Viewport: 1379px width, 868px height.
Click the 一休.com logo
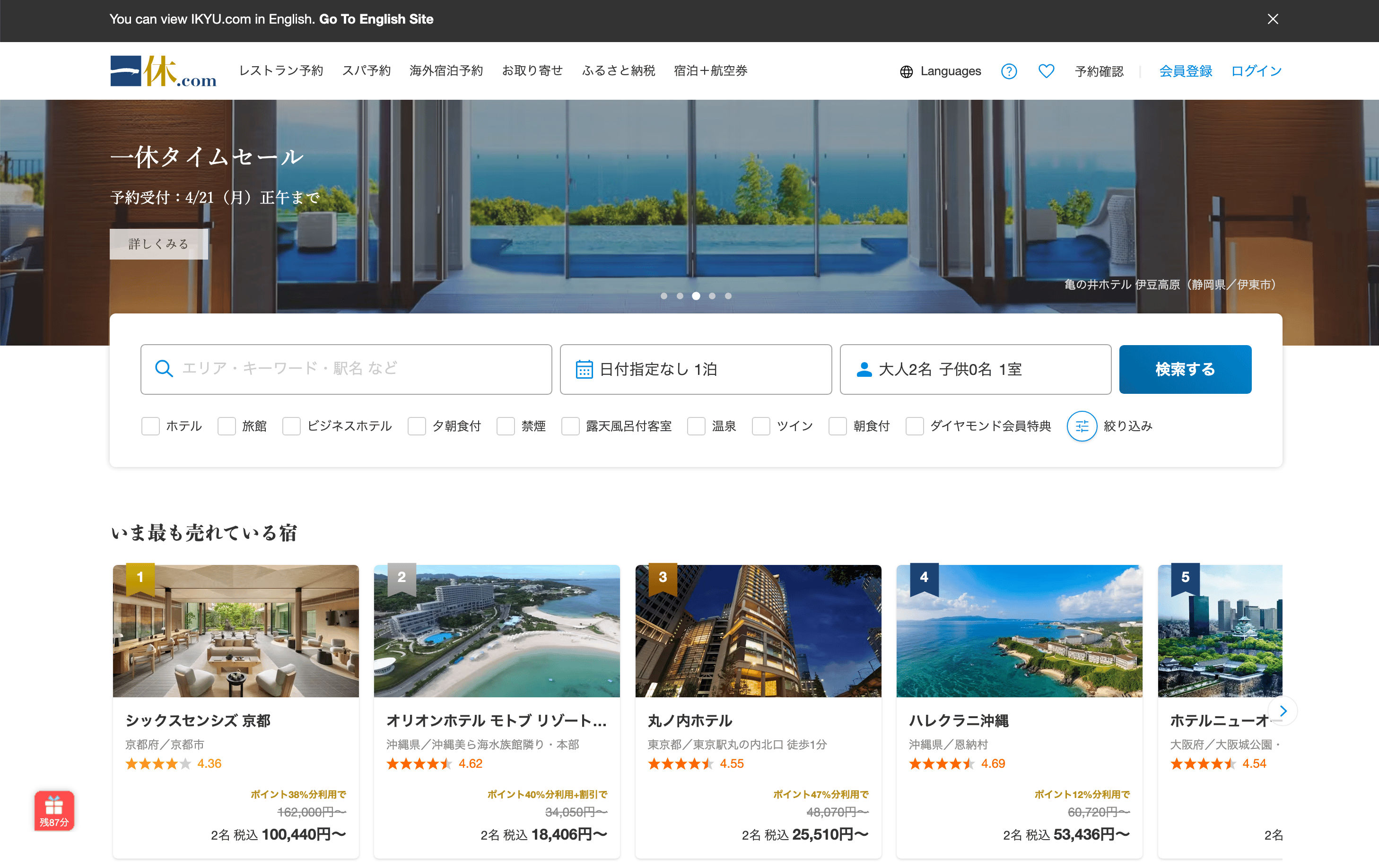coord(163,71)
